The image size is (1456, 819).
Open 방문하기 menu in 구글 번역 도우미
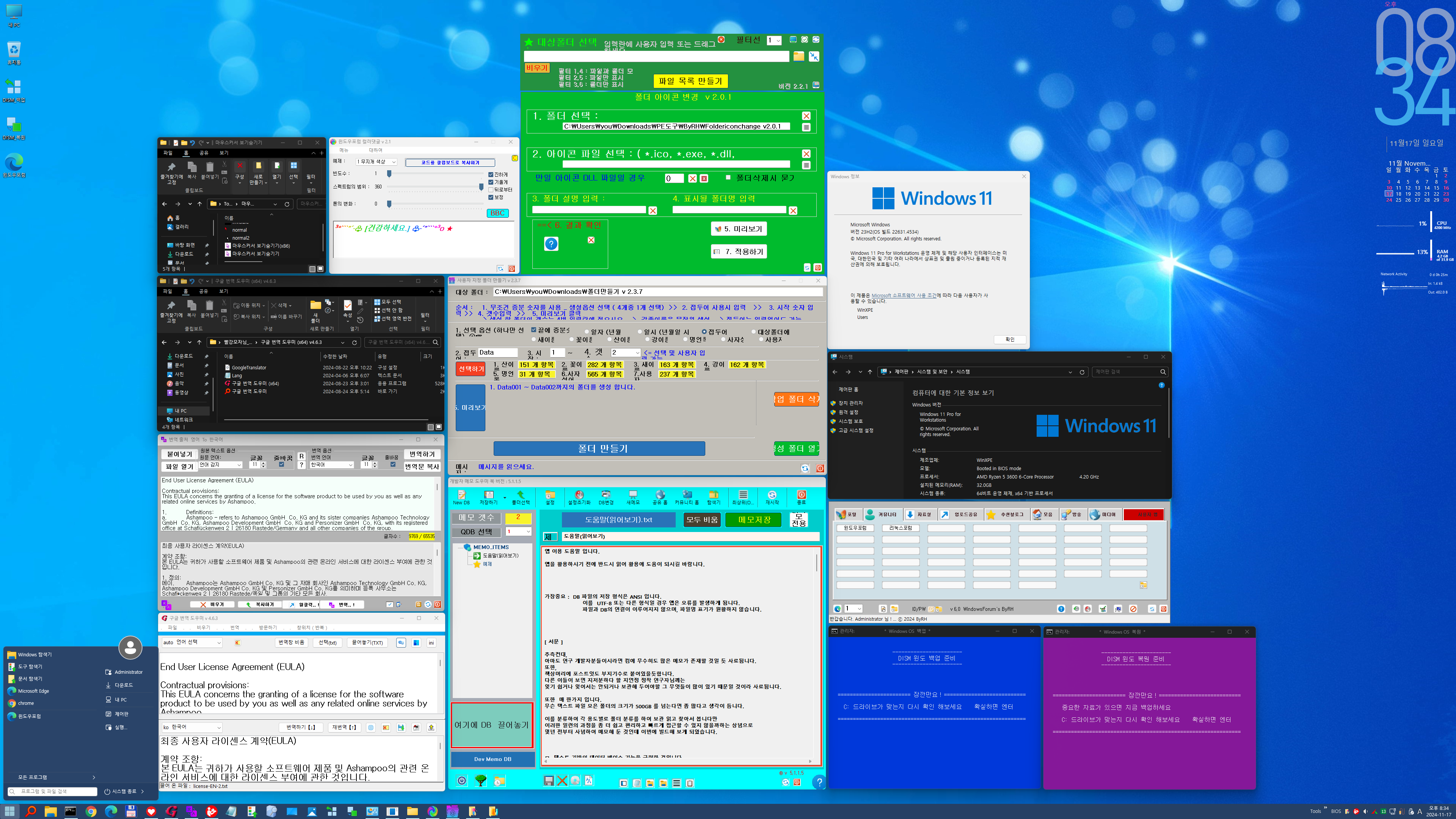(x=268, y=628)
